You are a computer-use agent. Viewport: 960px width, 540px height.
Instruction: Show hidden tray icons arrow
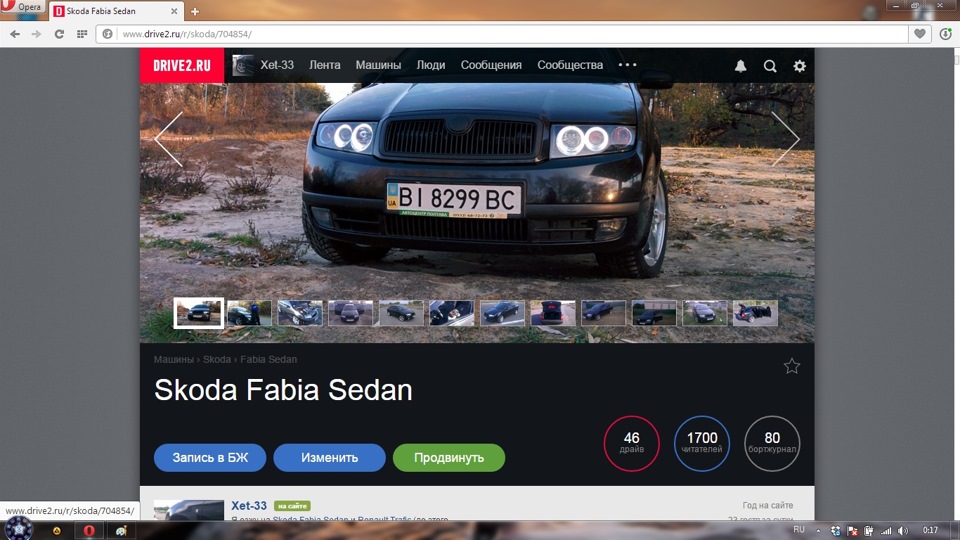[x=819, y=531]
